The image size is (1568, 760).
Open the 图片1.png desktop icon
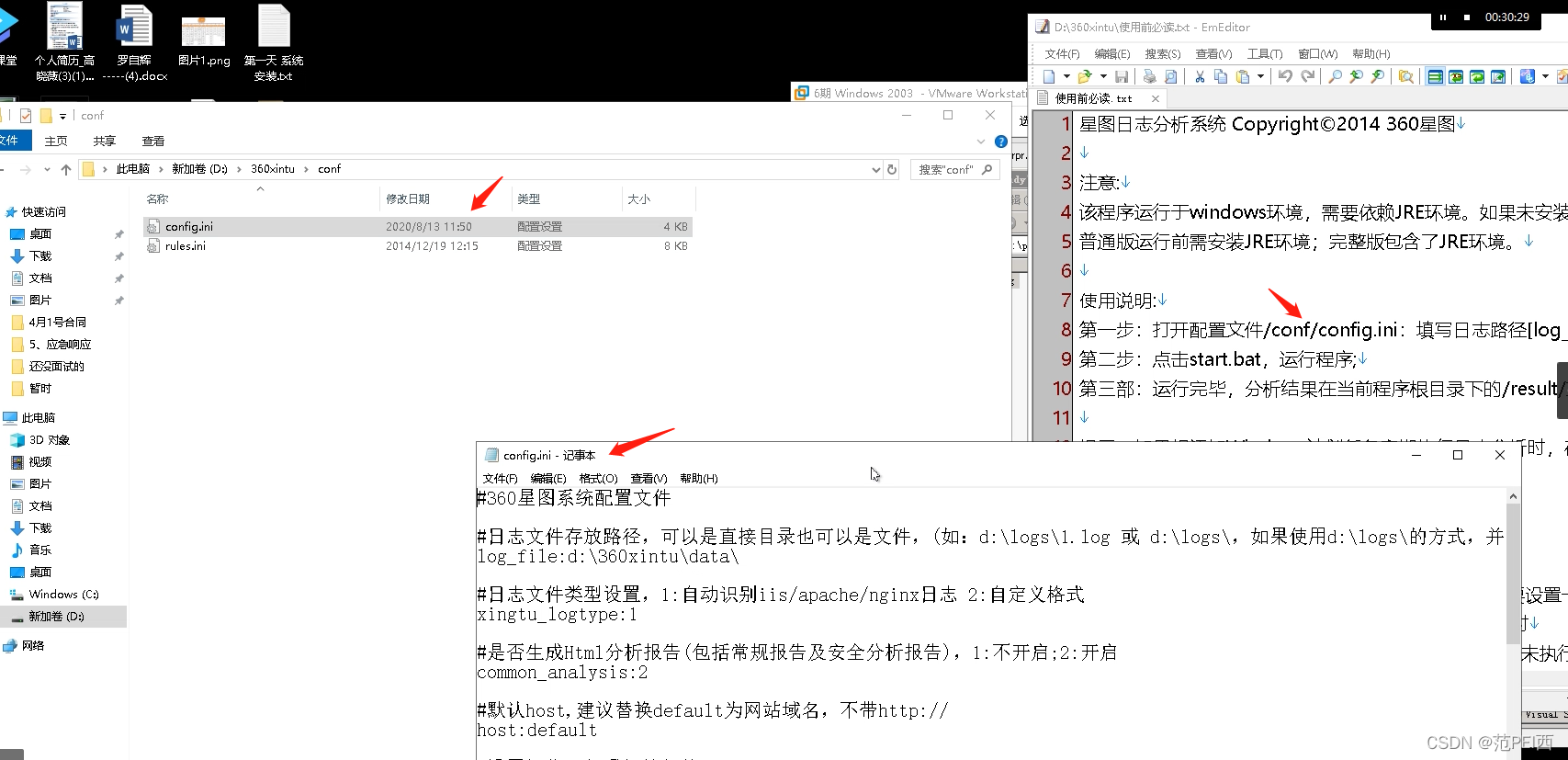click(x=204, y=41)
